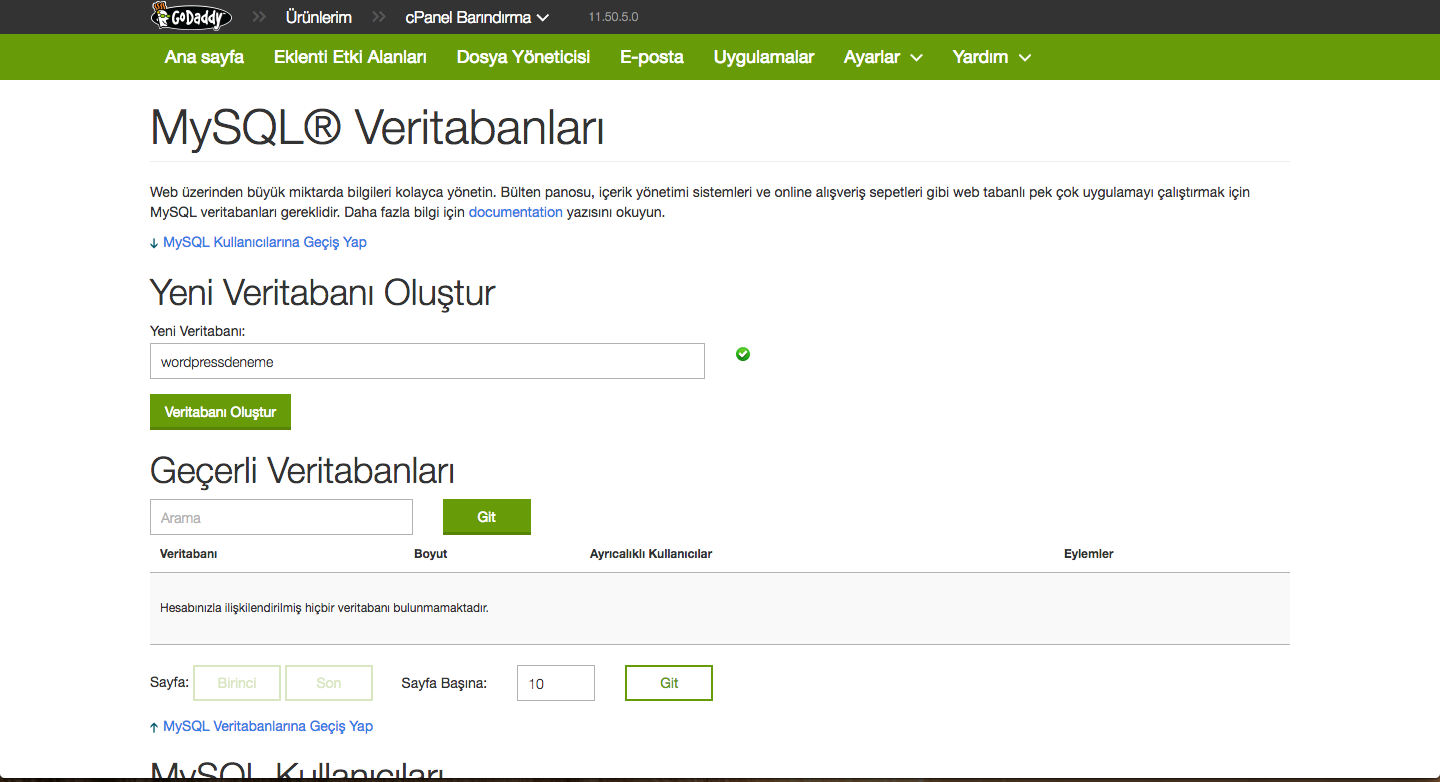Click the empty database list message
Image resolution: width=1440 pixels, height=782 pixels.
pyautogui.click(x=324, y=607)
